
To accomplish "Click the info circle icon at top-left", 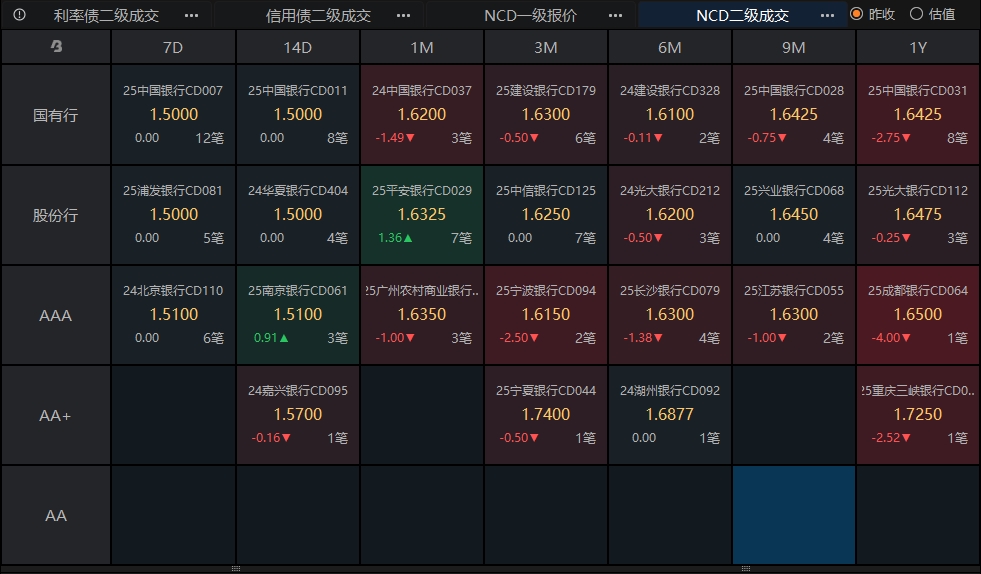I will coord(19,14).
